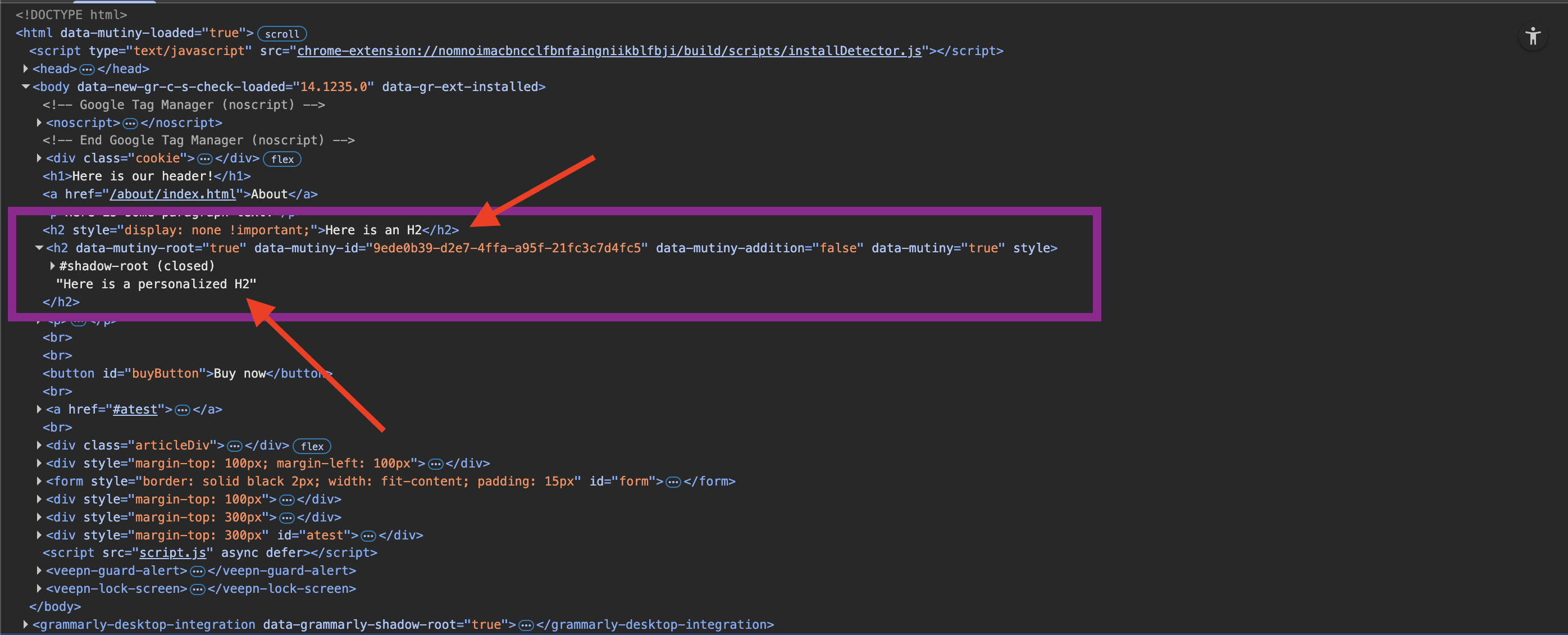Expand the grammarly-desktop-integration element
The image size is (1568, 635).
pyautogui.click(x=26, y=624)
